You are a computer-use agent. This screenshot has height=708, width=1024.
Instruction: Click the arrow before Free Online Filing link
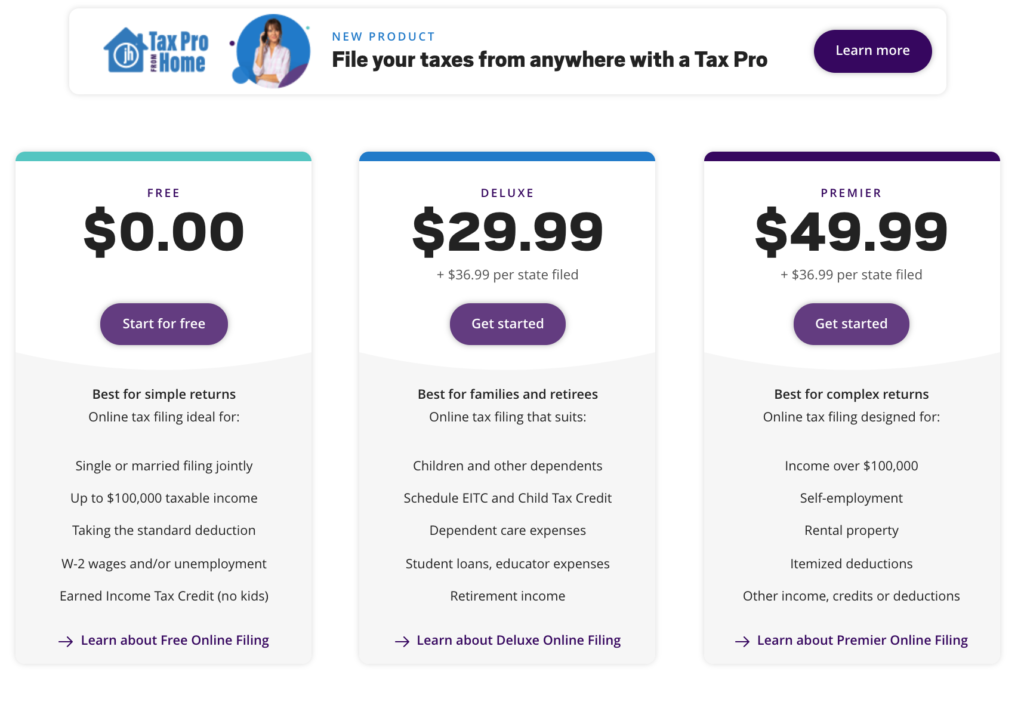[67, 640]
